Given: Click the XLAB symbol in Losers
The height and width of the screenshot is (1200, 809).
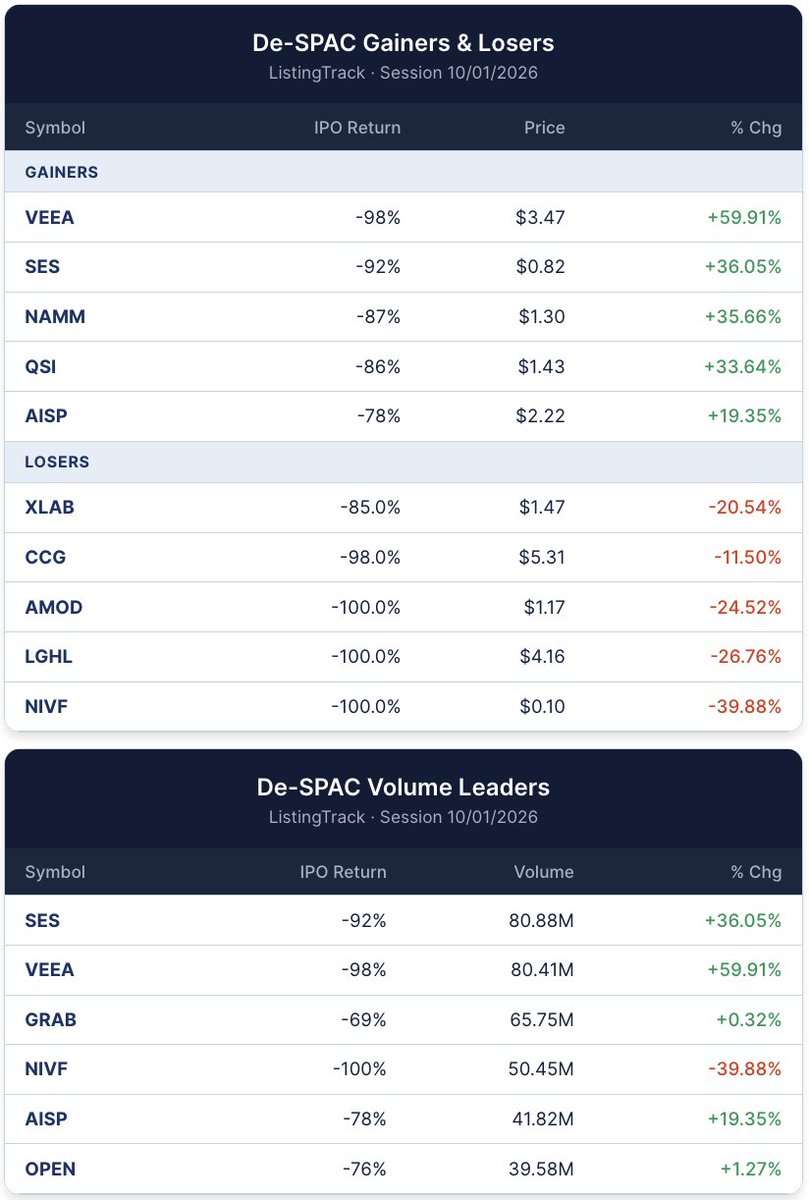Looking at the screenshot, I should (49, 507).
